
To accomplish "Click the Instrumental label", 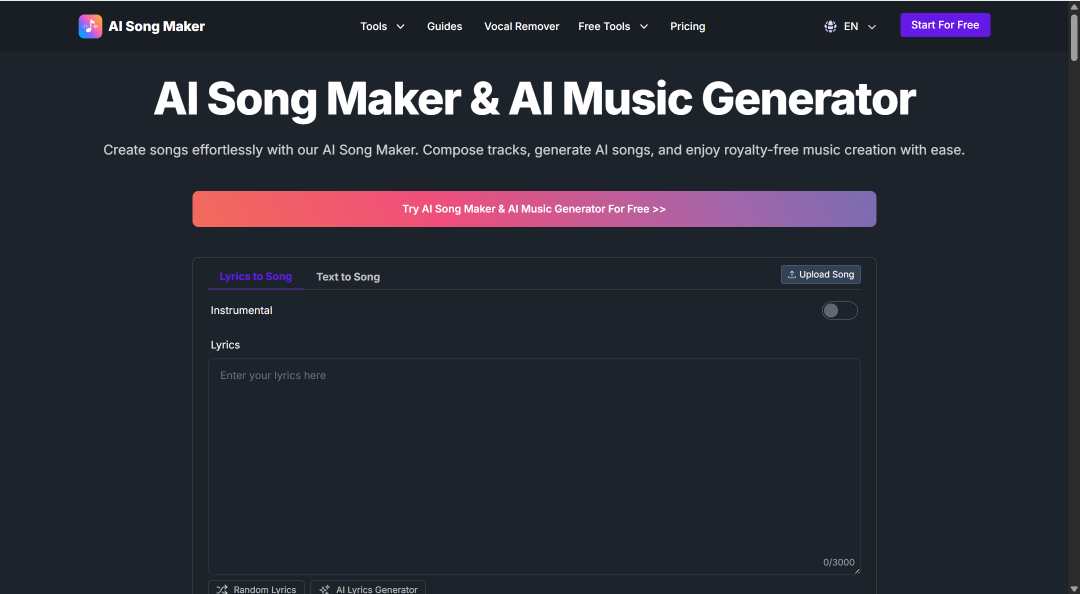I will [241, 310].
